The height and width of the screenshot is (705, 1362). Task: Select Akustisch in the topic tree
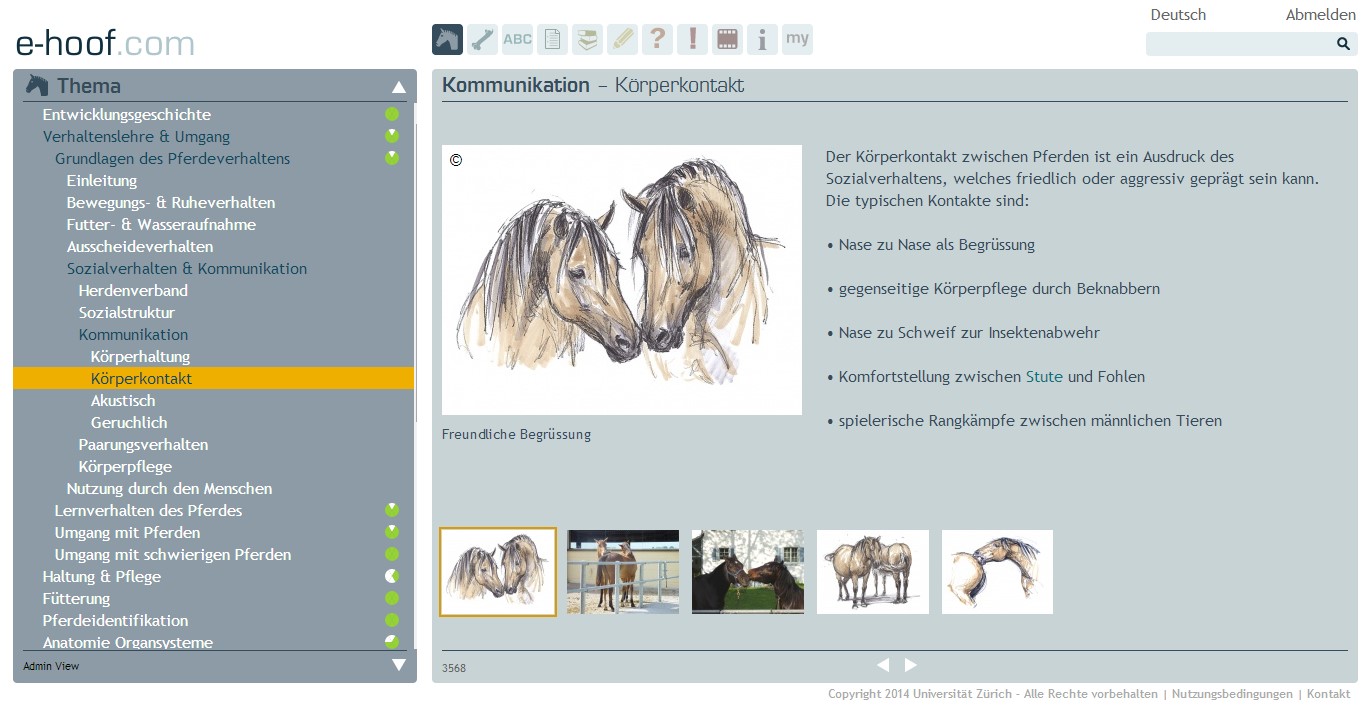coord(123,401)
